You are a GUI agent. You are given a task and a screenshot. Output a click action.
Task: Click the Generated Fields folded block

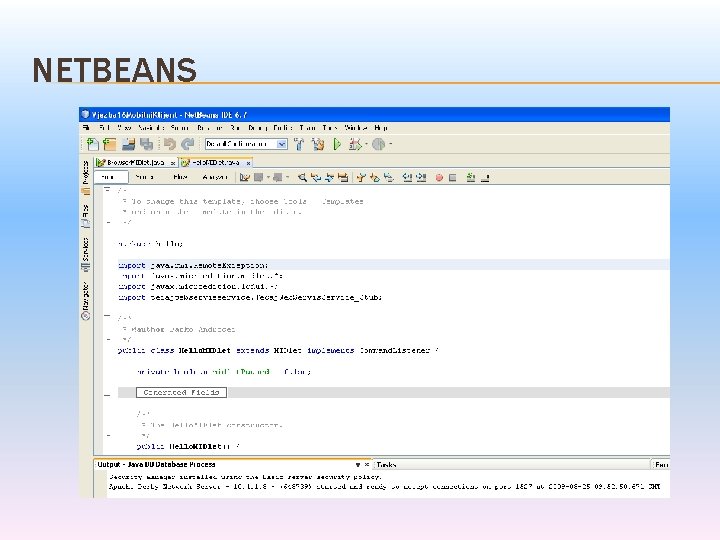pyautogui.click(x=181, y=393)
